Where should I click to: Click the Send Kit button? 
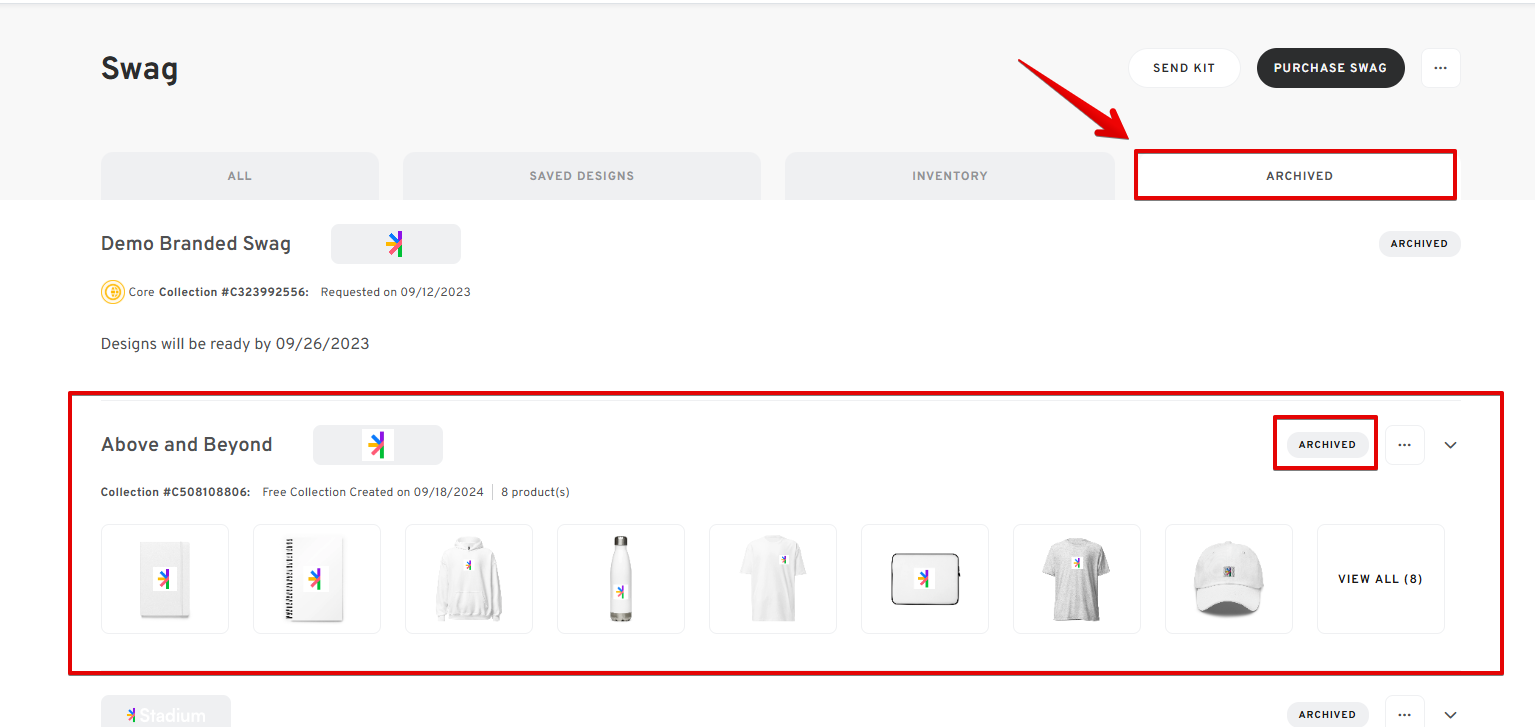[x=1183, y=68]
